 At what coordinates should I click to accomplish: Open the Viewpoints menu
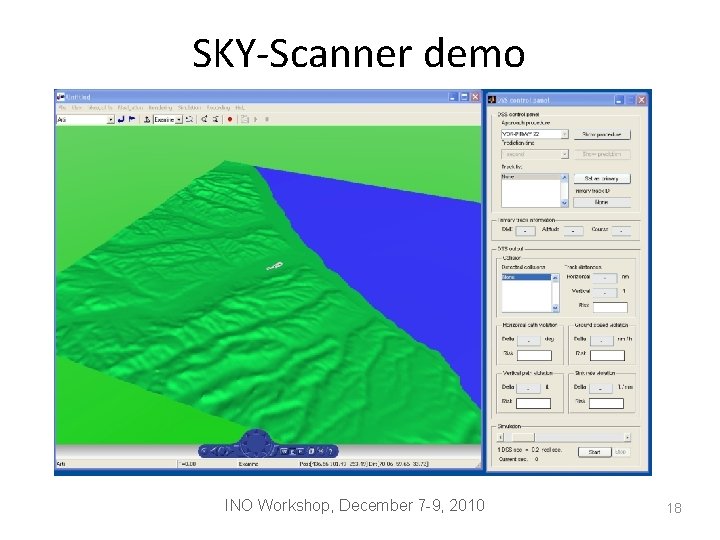[x=100, y=107]
